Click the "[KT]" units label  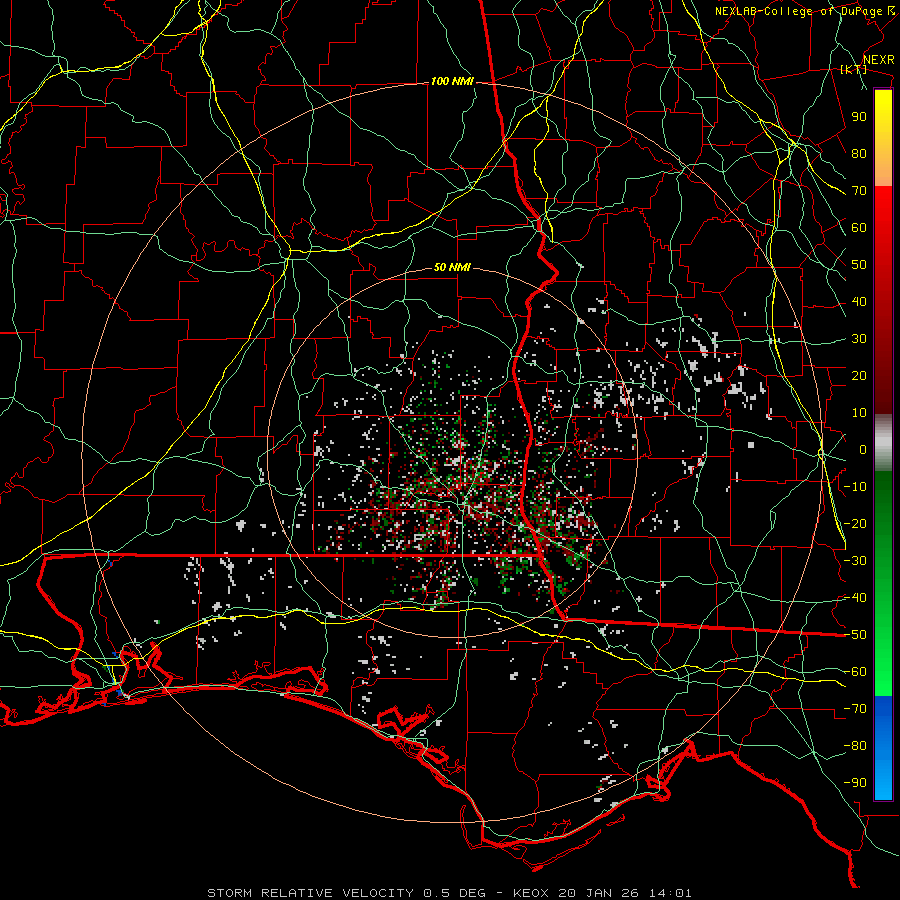tap(853, 69)
